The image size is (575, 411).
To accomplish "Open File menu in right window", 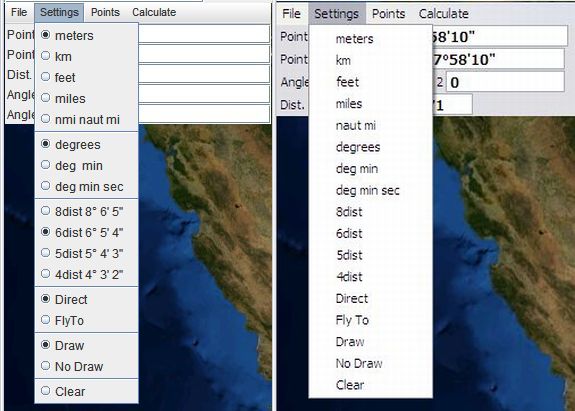I will tap(292, 14).
